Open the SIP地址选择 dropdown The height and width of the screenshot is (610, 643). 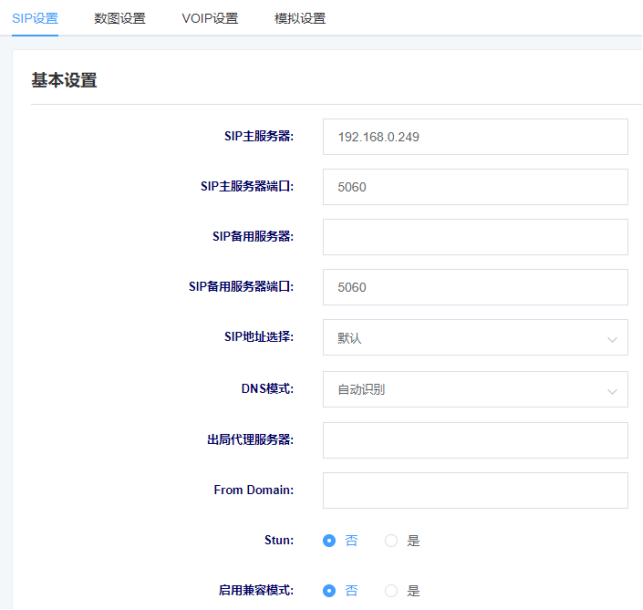tap(475, 337)
